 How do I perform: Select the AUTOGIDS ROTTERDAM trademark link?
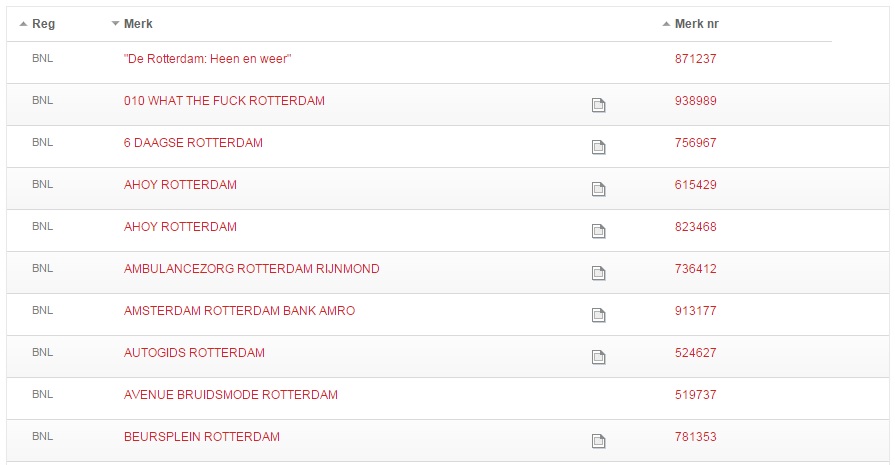(x=194, y=353)
